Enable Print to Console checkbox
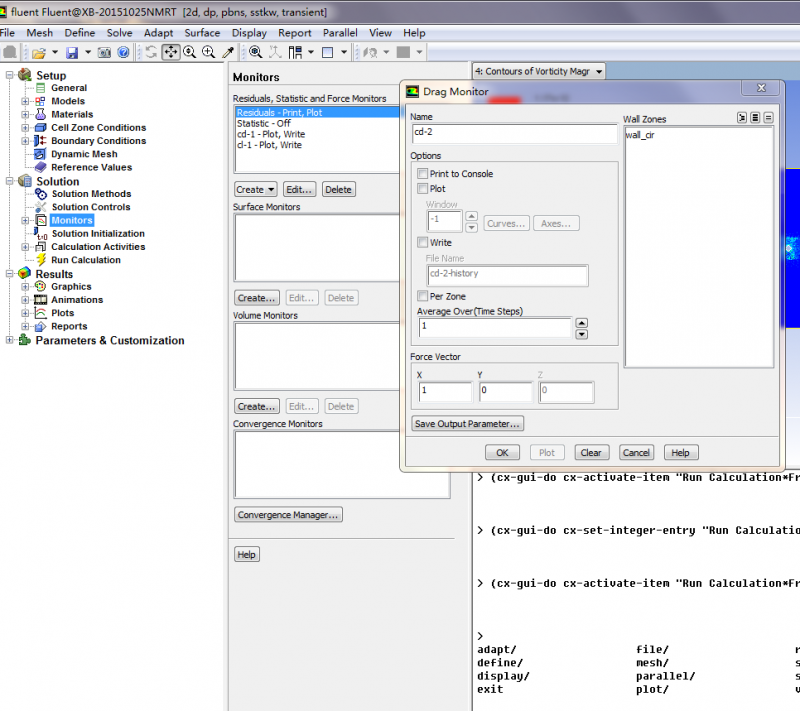Screen dimensions: 800x711 (422, 174)
